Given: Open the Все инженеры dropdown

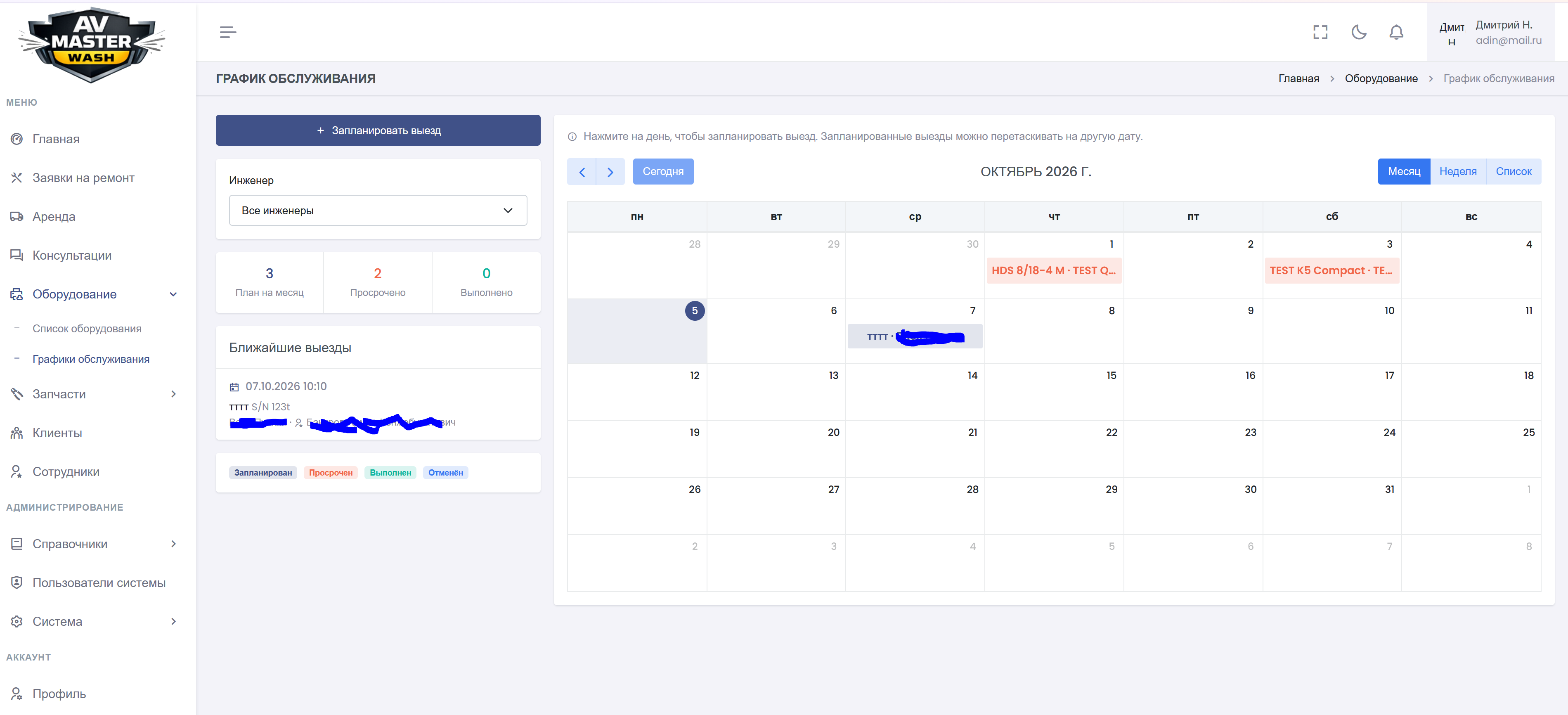Looking at the screenshot, I should [x=378, y=211].
